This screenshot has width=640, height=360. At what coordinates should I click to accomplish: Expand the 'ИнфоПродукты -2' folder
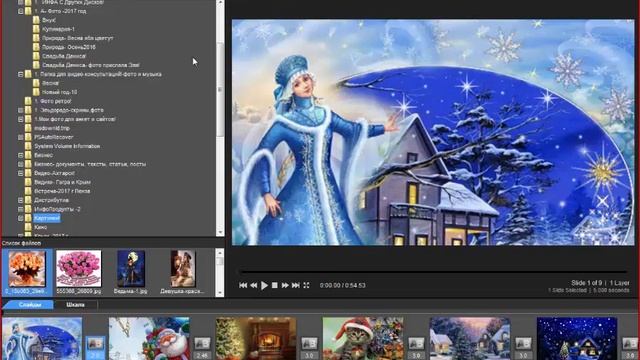click(20, 209)
